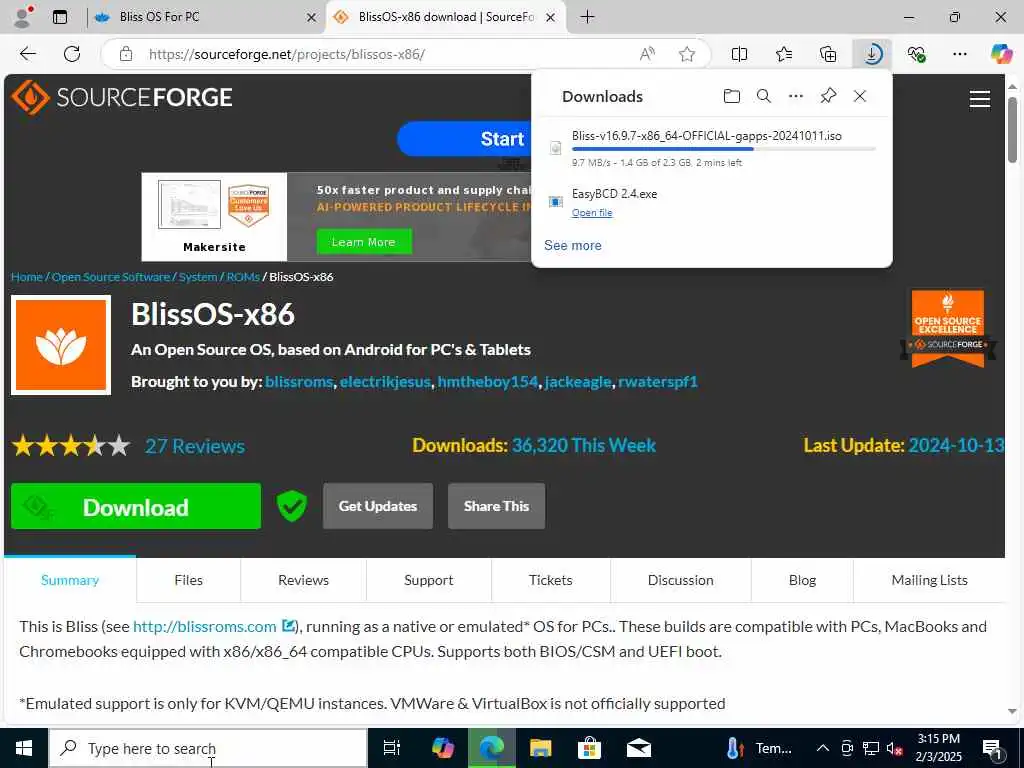
Task: Click the Get Updates button
Action: [377, 506]
